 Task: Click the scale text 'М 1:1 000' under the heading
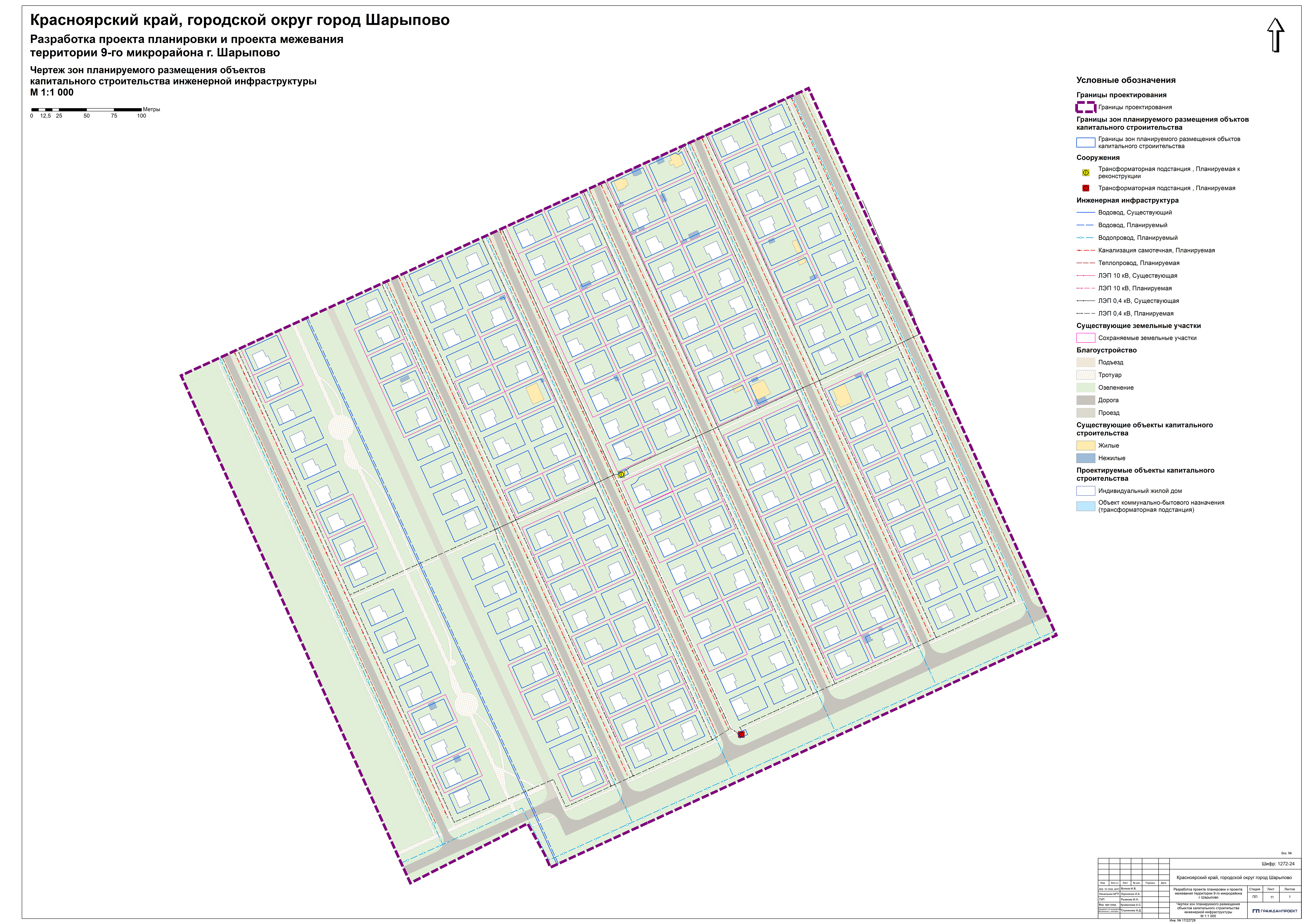click(x=52, y=92)
